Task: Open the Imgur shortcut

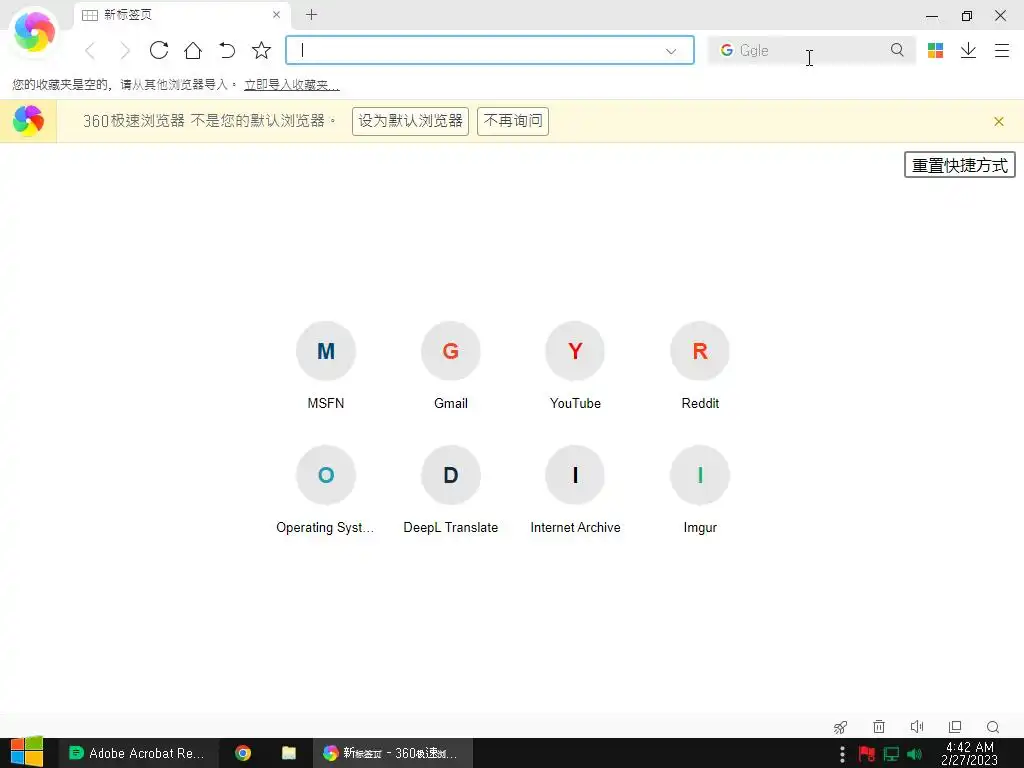Action: 700,490
